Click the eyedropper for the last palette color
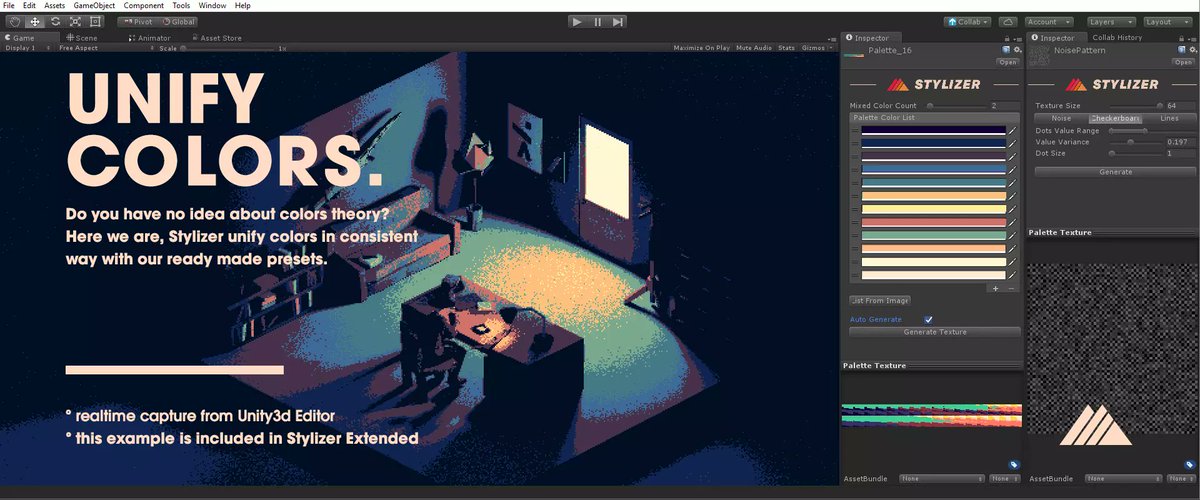Viewport: 1200px width, 500px height. (1012, 274)
